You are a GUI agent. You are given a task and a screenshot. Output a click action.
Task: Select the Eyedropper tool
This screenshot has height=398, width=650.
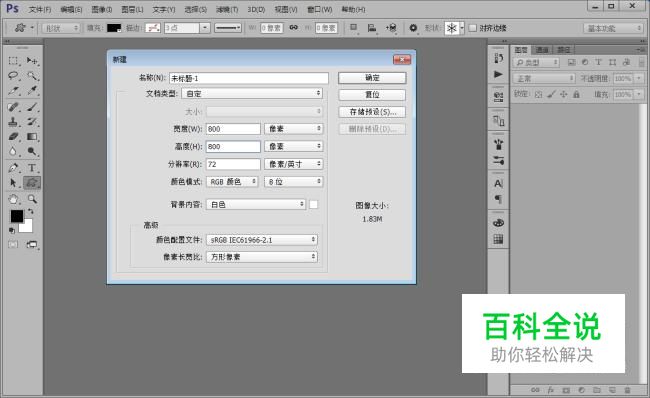[x=32, y=91]
